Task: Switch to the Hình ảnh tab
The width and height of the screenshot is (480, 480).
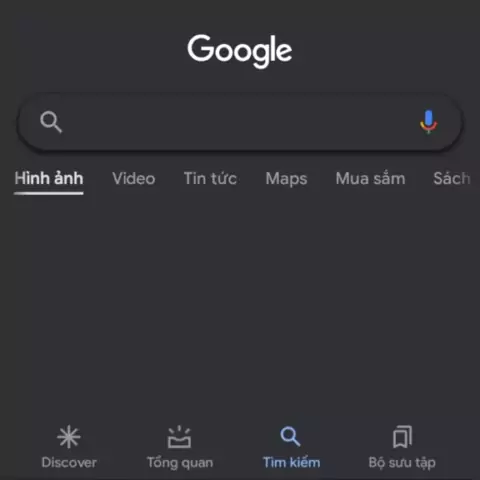Action: pos(49,178)
